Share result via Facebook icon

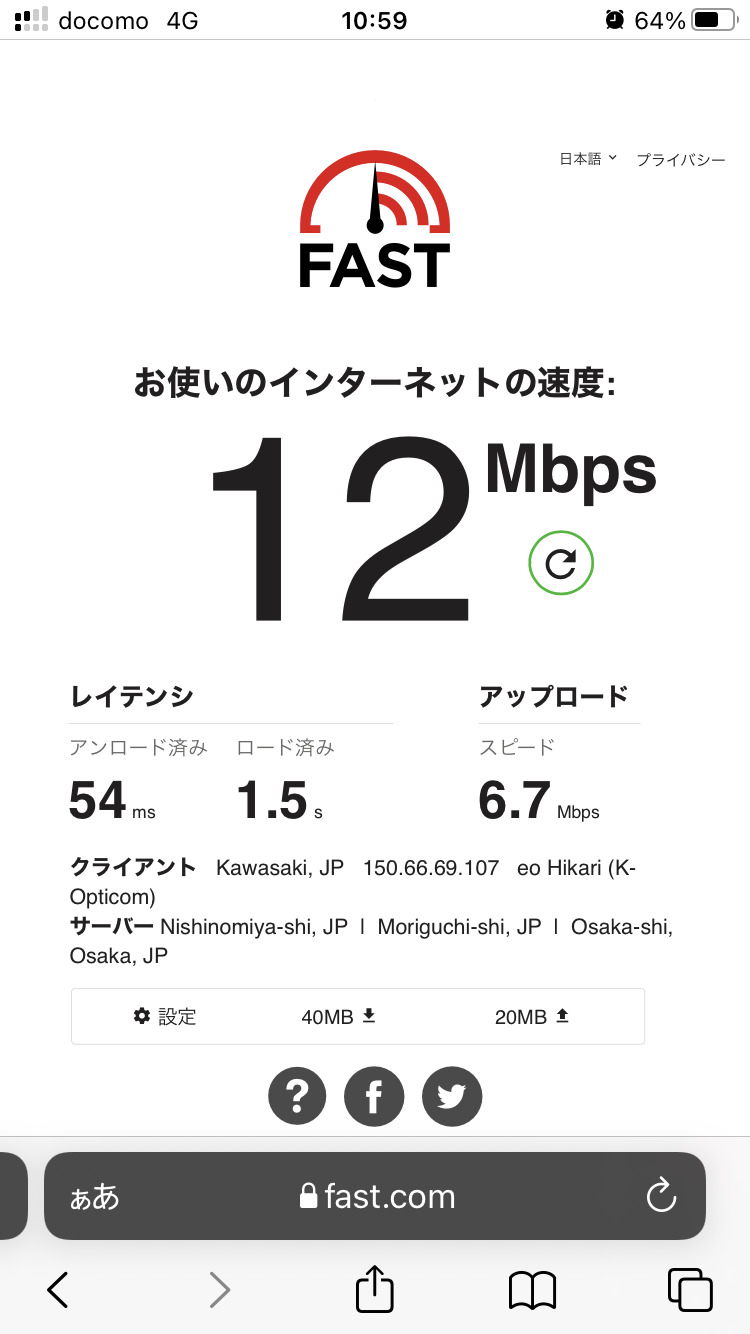pyautogui.click(x=374, y=1096)
